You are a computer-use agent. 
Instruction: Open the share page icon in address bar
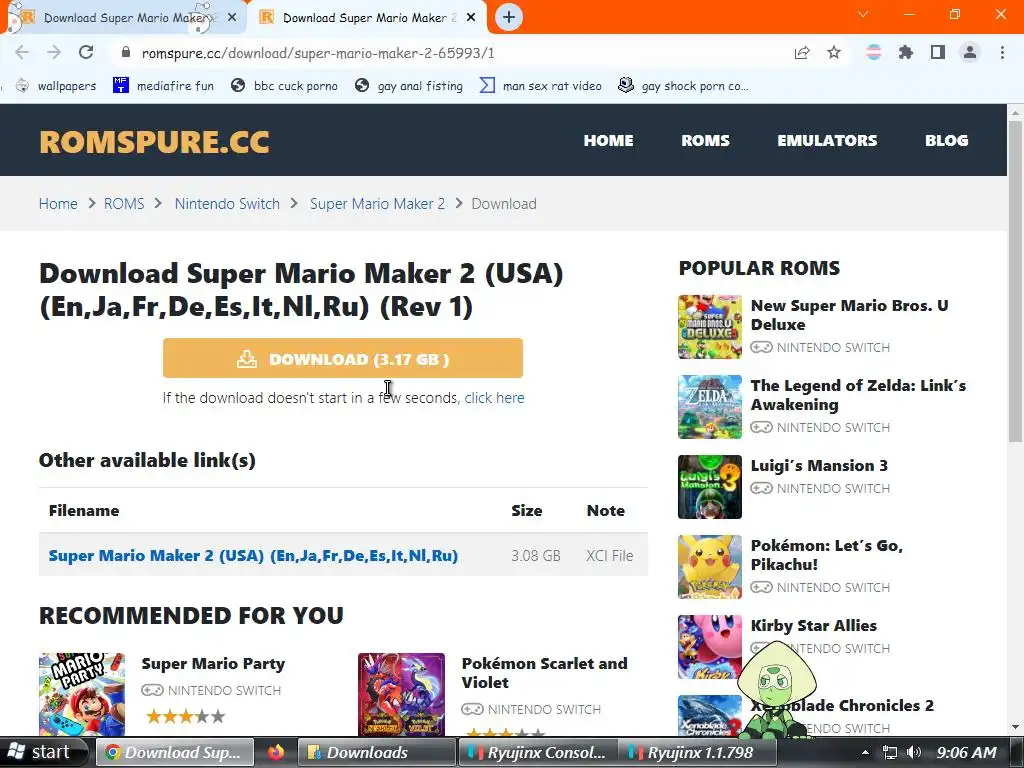[802, 52]
